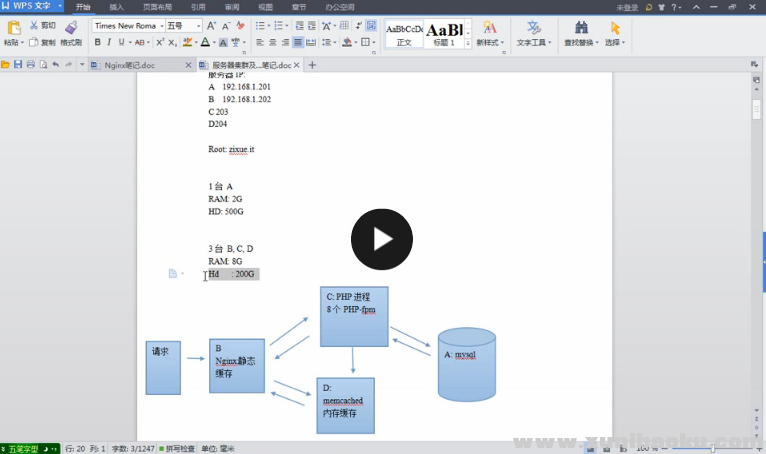Switch to the Nginx笔记.doc document tab
The width and height of the screenshot is (766, 454).
130,65
